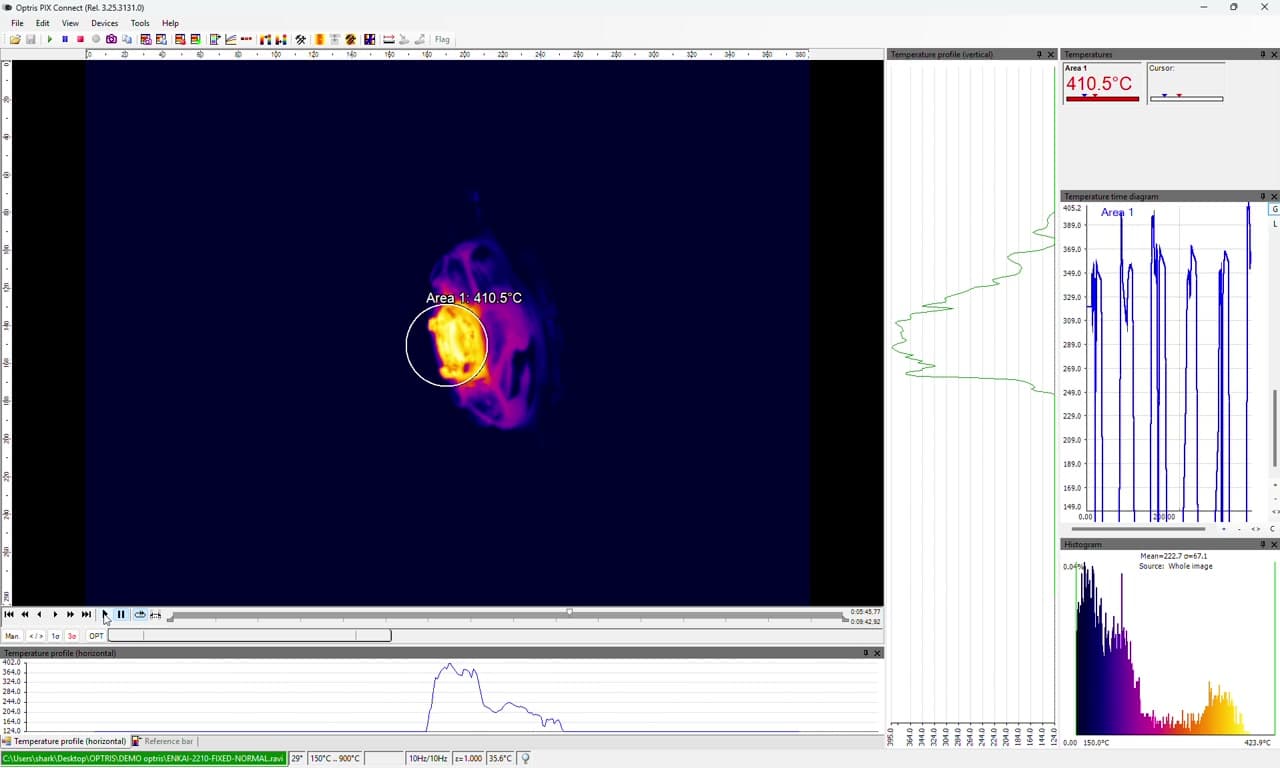Open the Edit menu
Image resolution: width=1280 pixels, height=768 pixels.
(42, 23)
